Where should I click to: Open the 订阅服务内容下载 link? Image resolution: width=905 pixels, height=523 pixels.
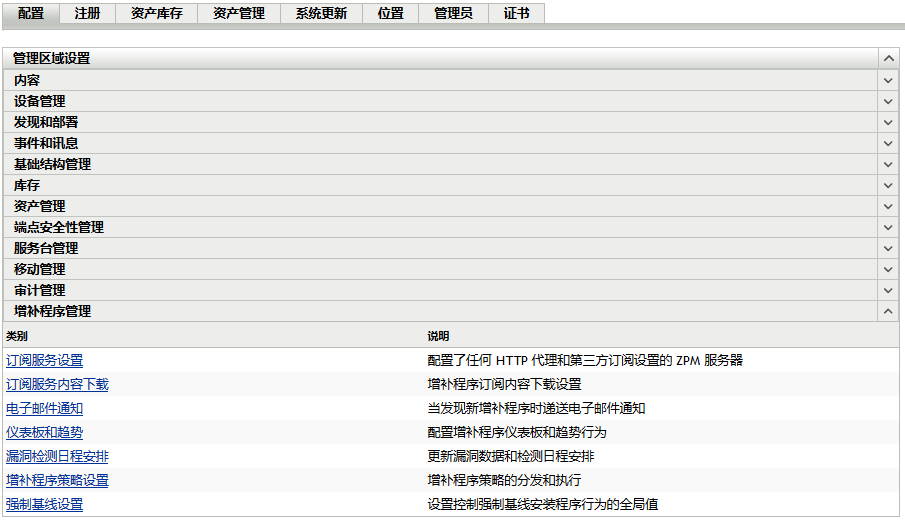57,384
